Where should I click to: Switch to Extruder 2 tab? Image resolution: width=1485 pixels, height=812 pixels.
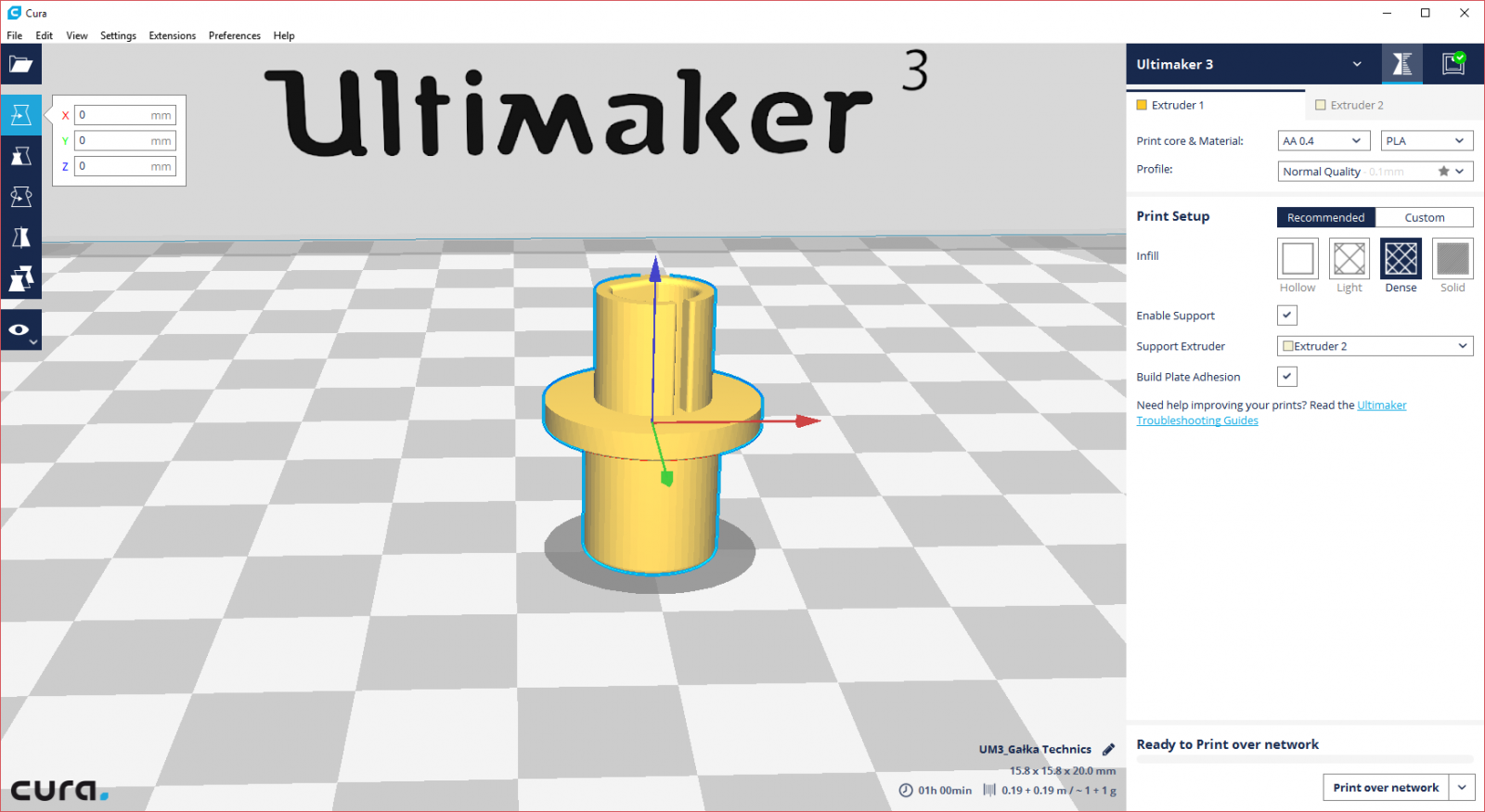(1394, 105)
